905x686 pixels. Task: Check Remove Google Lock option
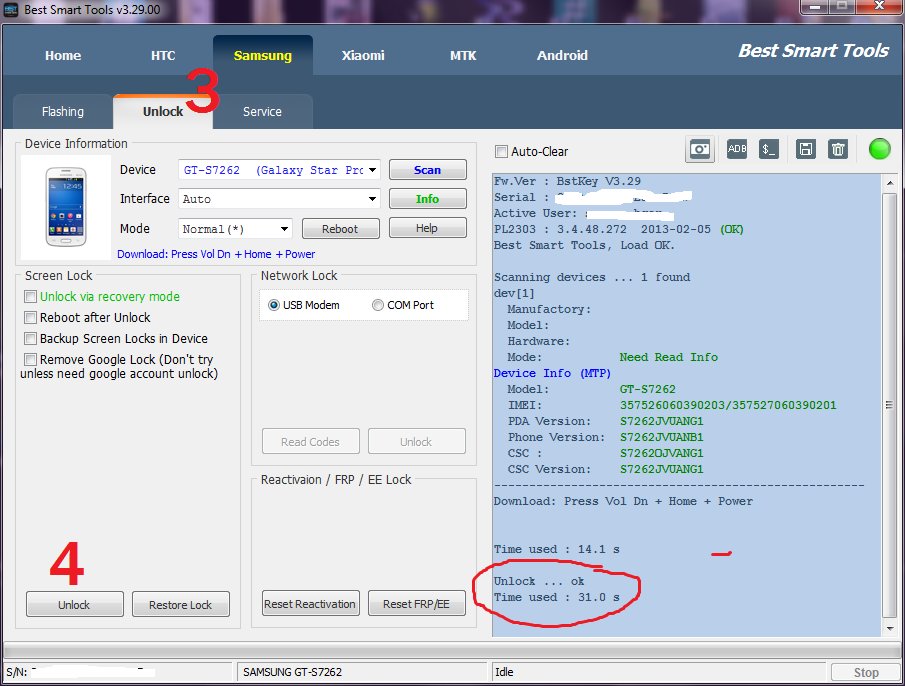[30, 359]
